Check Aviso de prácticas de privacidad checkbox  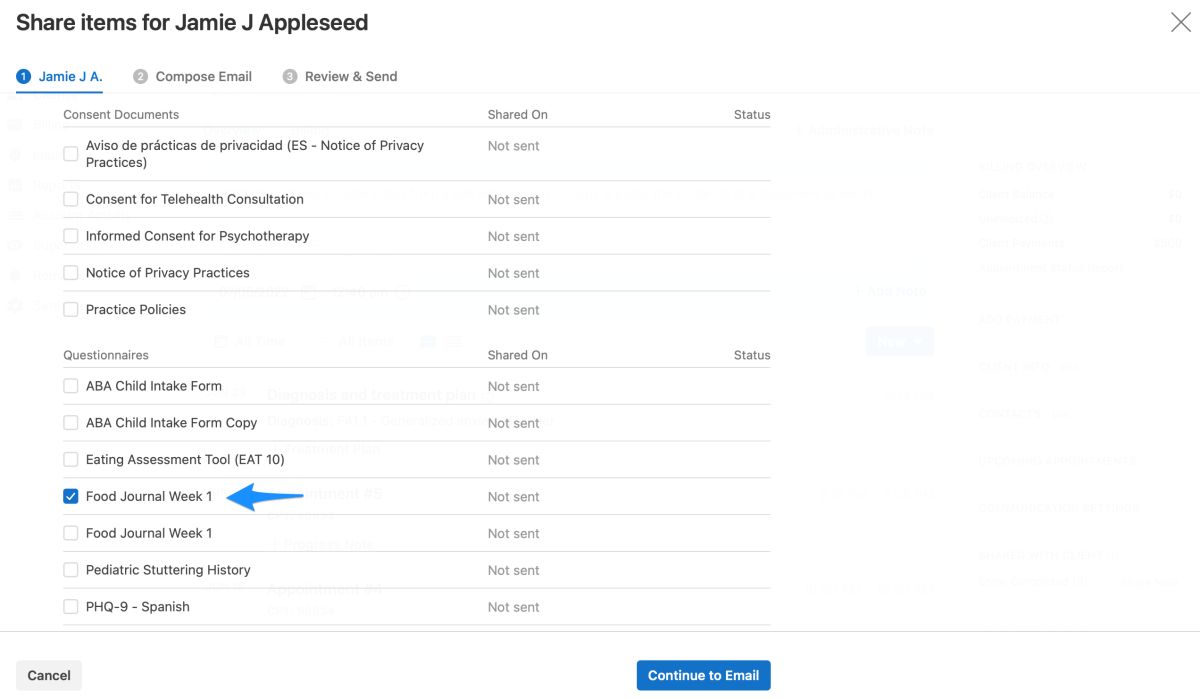point(71,154)
